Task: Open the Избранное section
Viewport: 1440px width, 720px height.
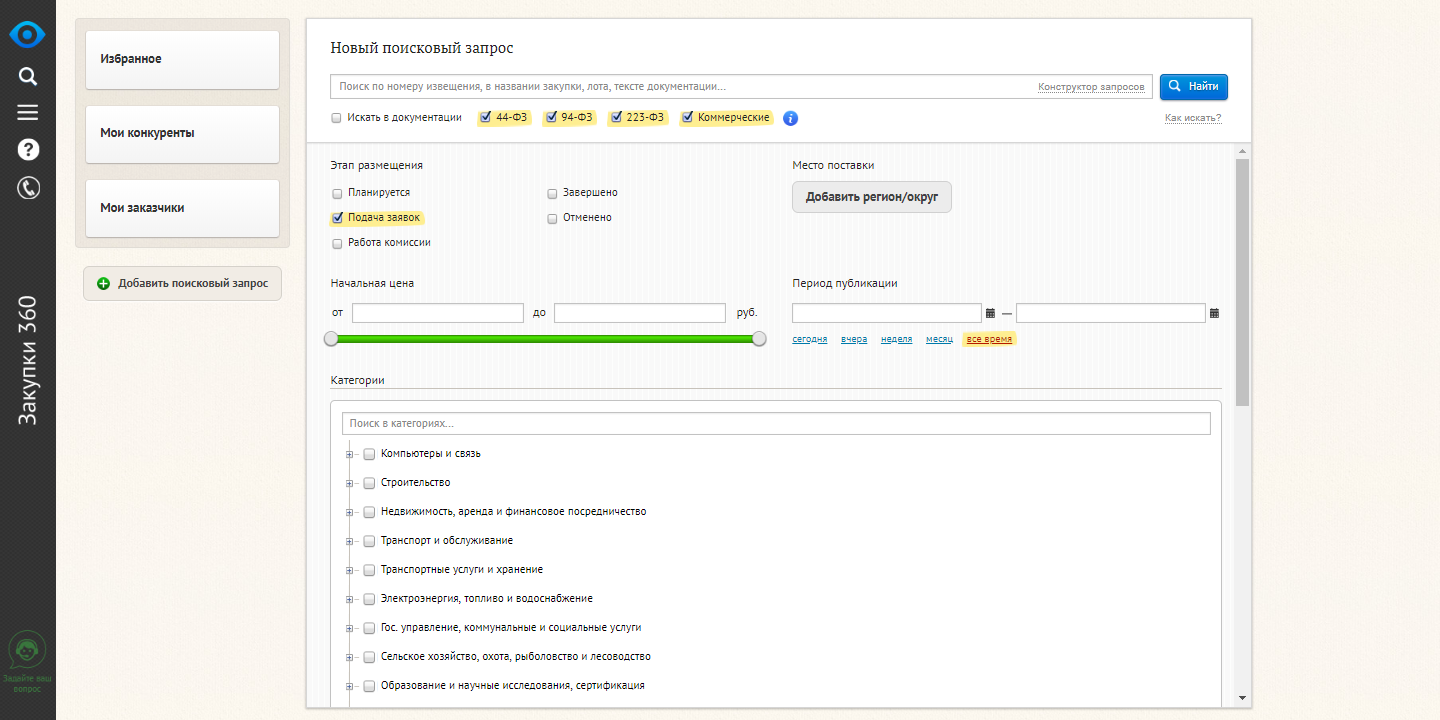Action: tap(182, 59)
